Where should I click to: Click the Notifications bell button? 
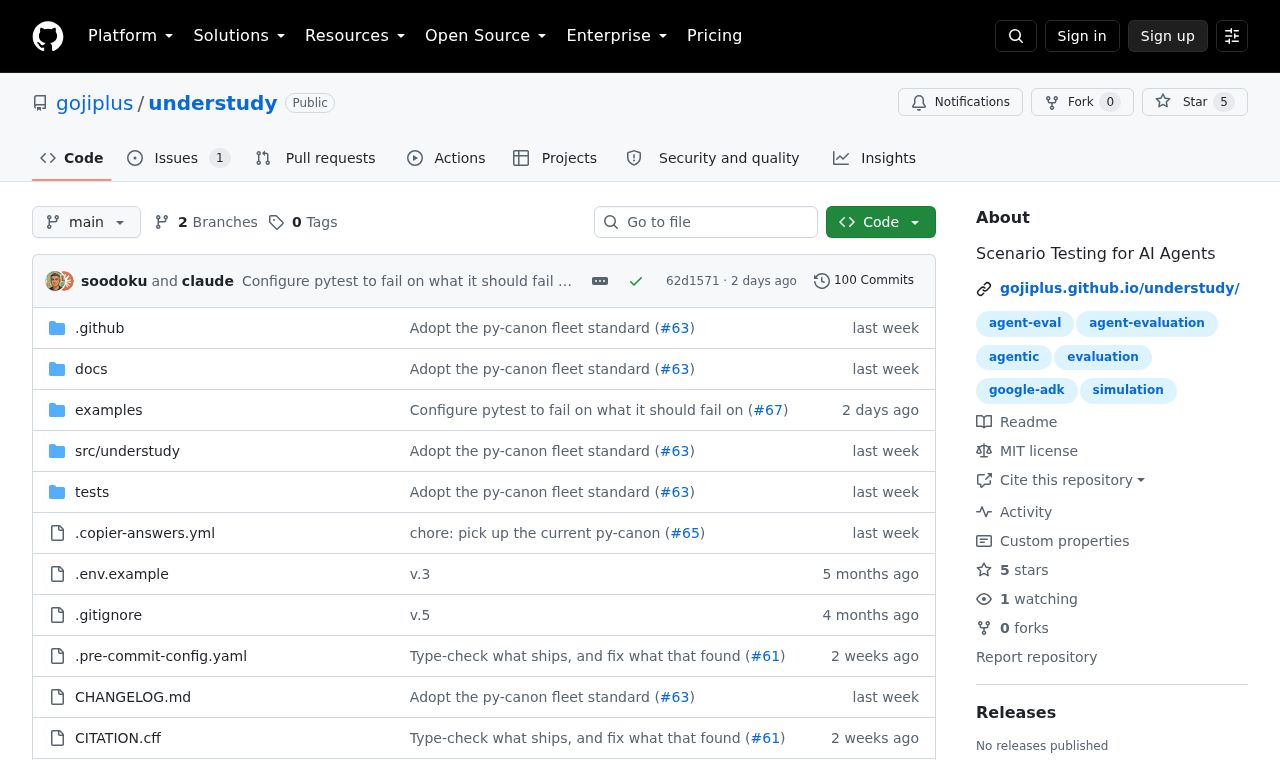[x=960, y=102]
